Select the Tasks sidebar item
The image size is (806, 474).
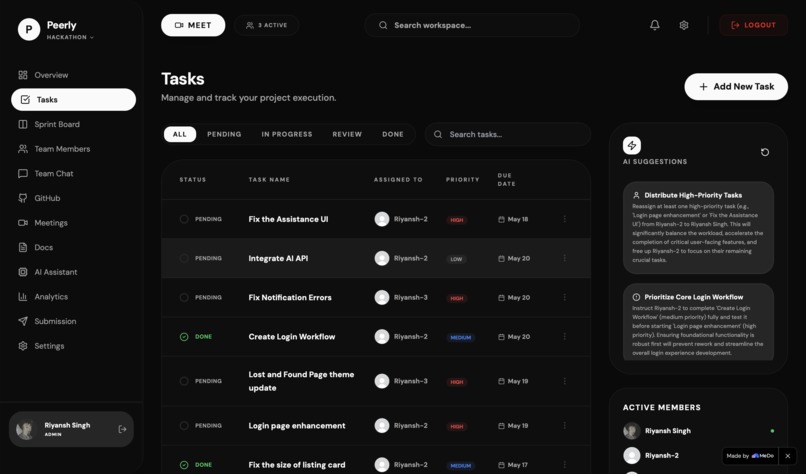(74, 100)
